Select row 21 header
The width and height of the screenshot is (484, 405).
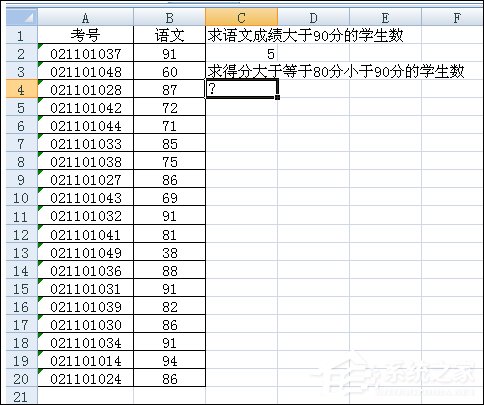point(22,396)
